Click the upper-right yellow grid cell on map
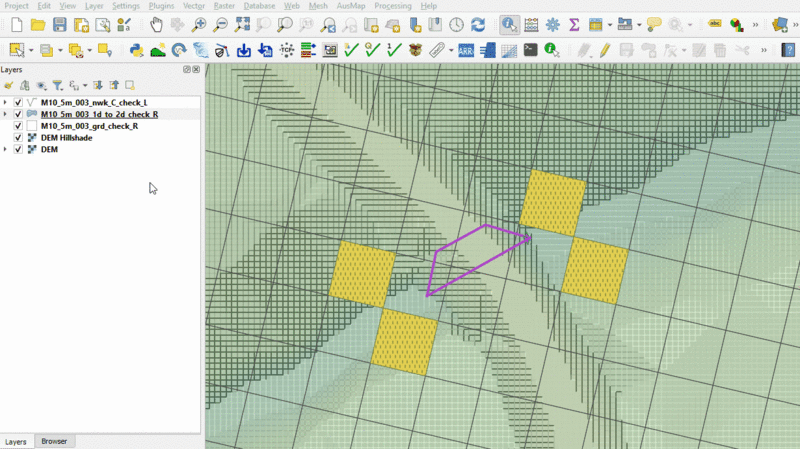Screen dimensions: 800x449 [552, 202]
